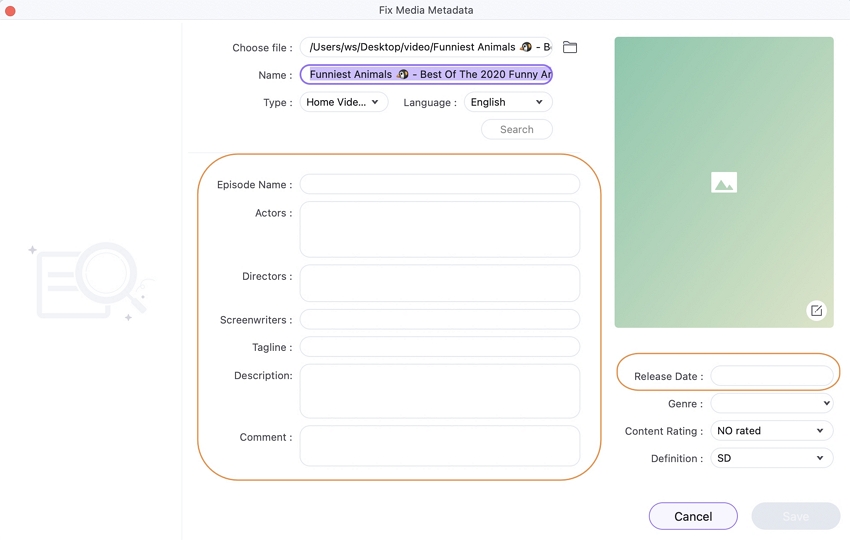The height and width of the screenshot is (540, 850).
Task: Focus the Name text field
Action: pyautogui.click(x=426, y=74)
